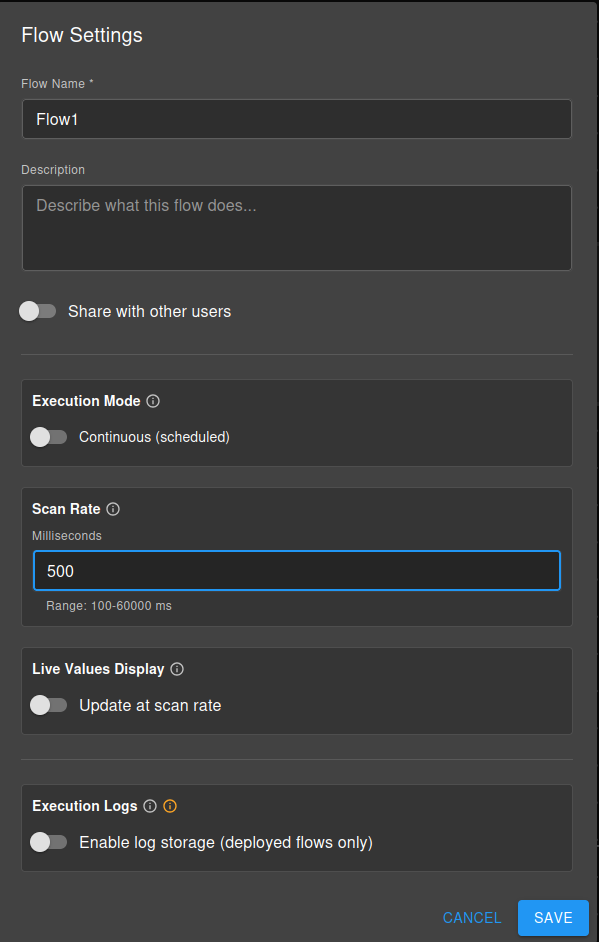The height and width of the screenshot is (942, 599).
Task: Turn on Update at scan rate
Action: click(49, 705)
